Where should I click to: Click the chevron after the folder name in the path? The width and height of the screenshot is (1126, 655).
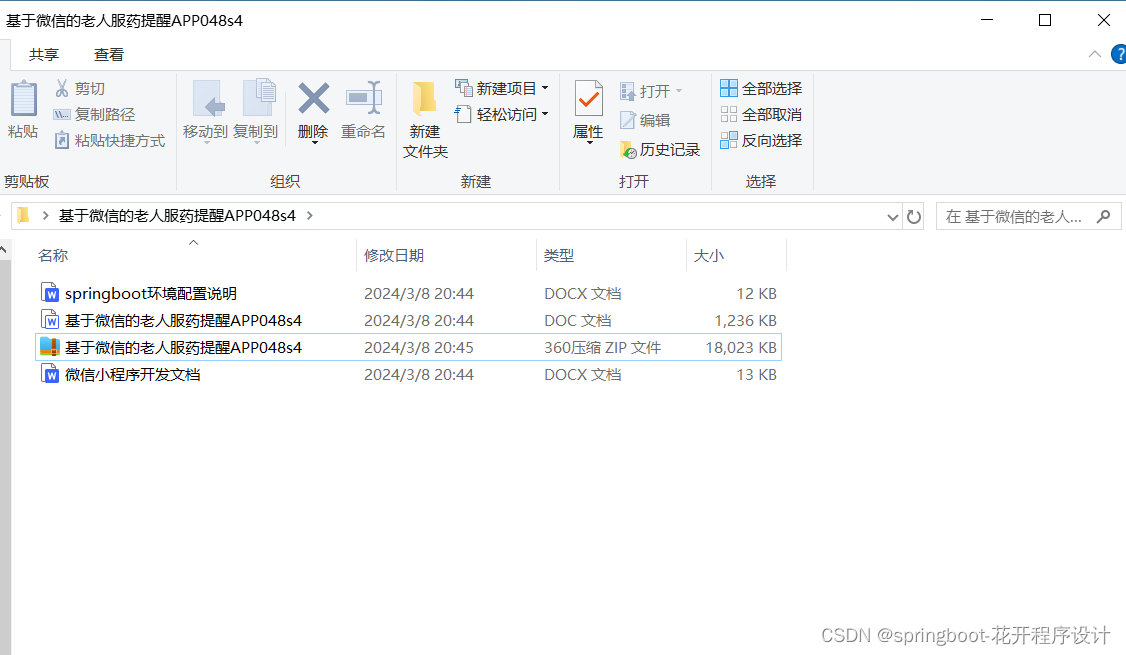click(310, 215)
